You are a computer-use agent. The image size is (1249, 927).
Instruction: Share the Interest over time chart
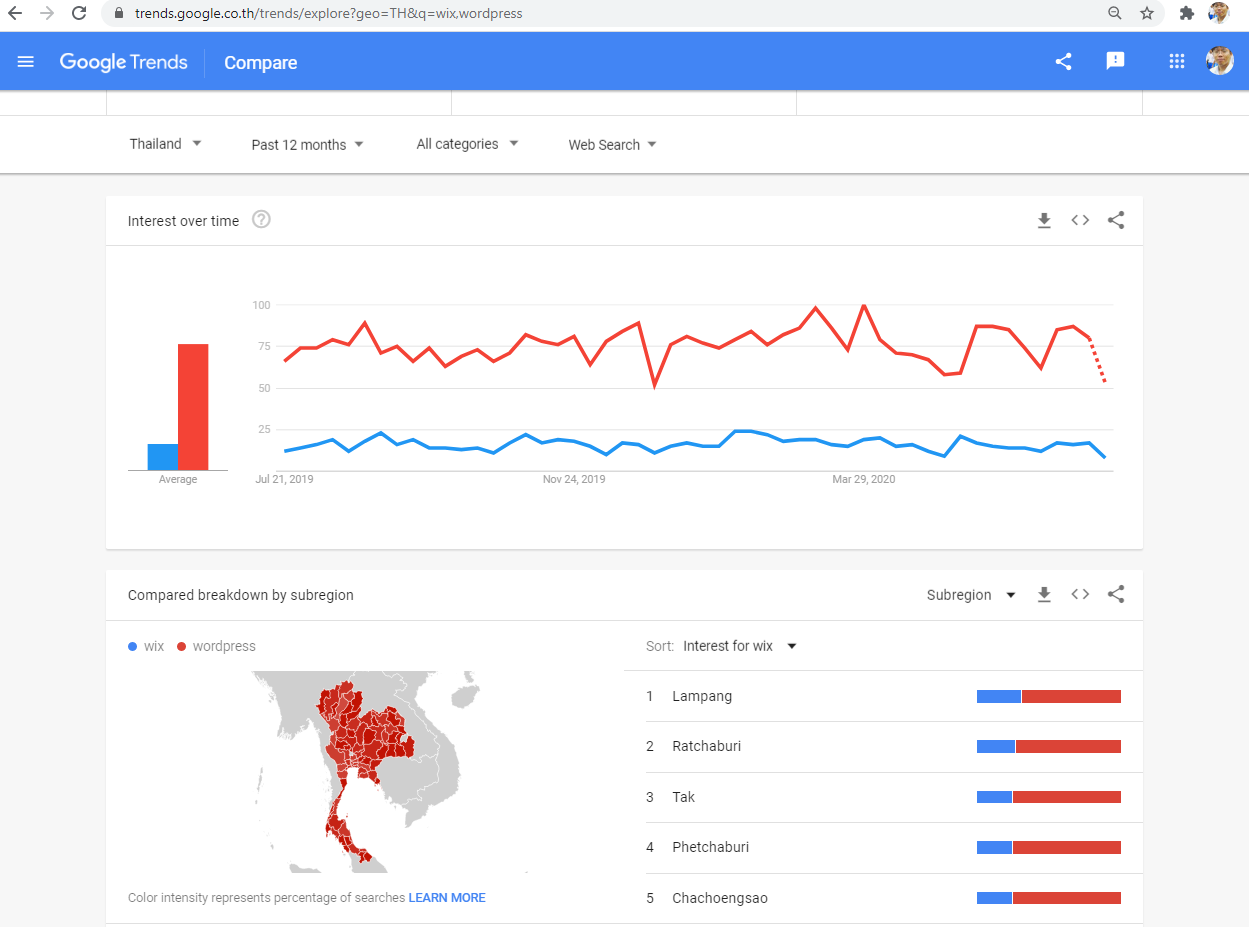pos(1116,221)
